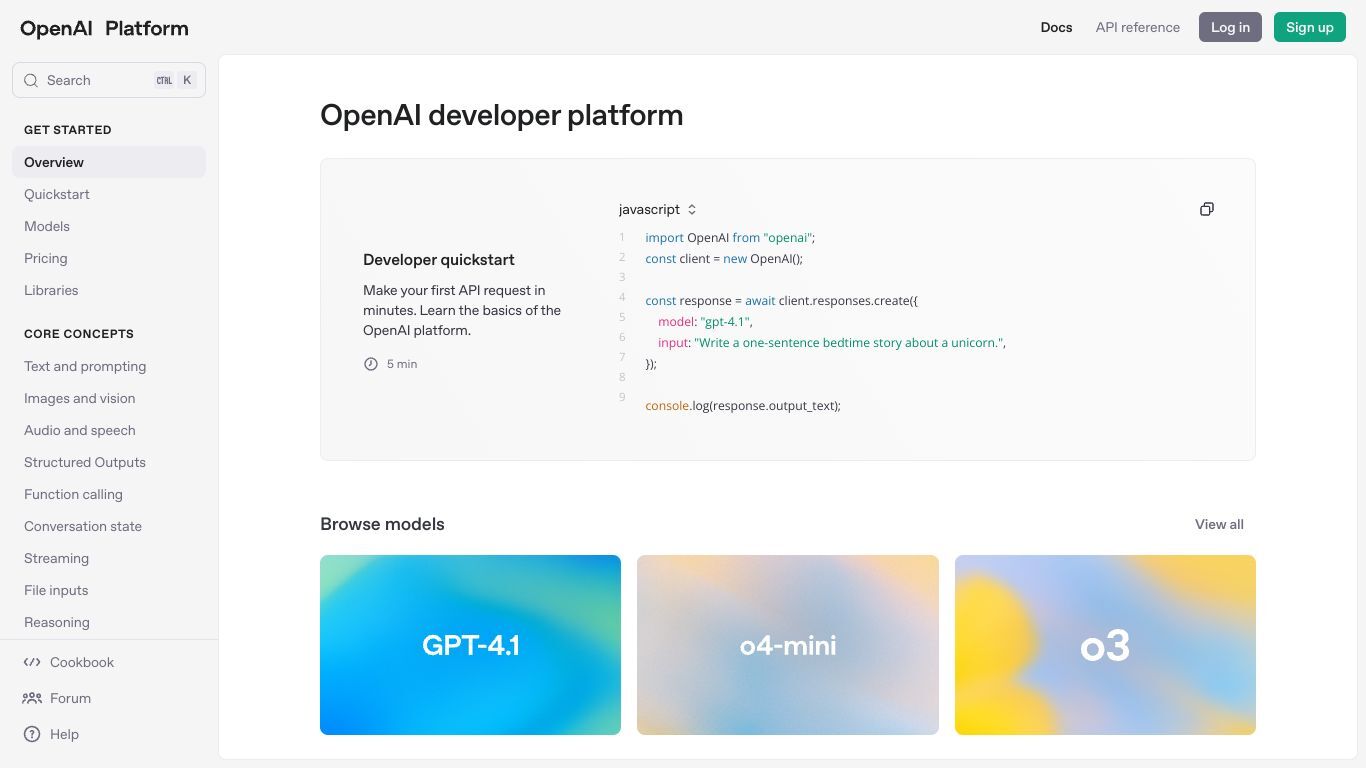
Task: Open Structured Outputs page
Action: coord(109,462)
